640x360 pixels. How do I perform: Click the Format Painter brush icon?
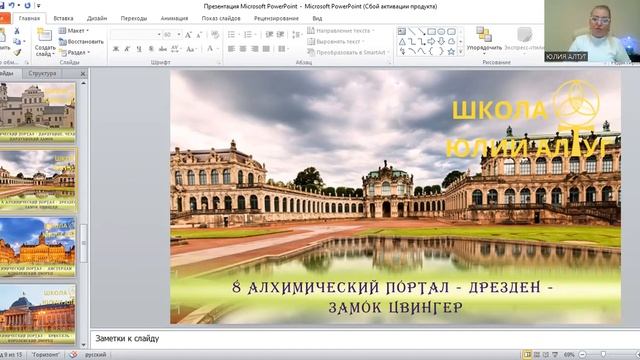click(x=17, y=52)
